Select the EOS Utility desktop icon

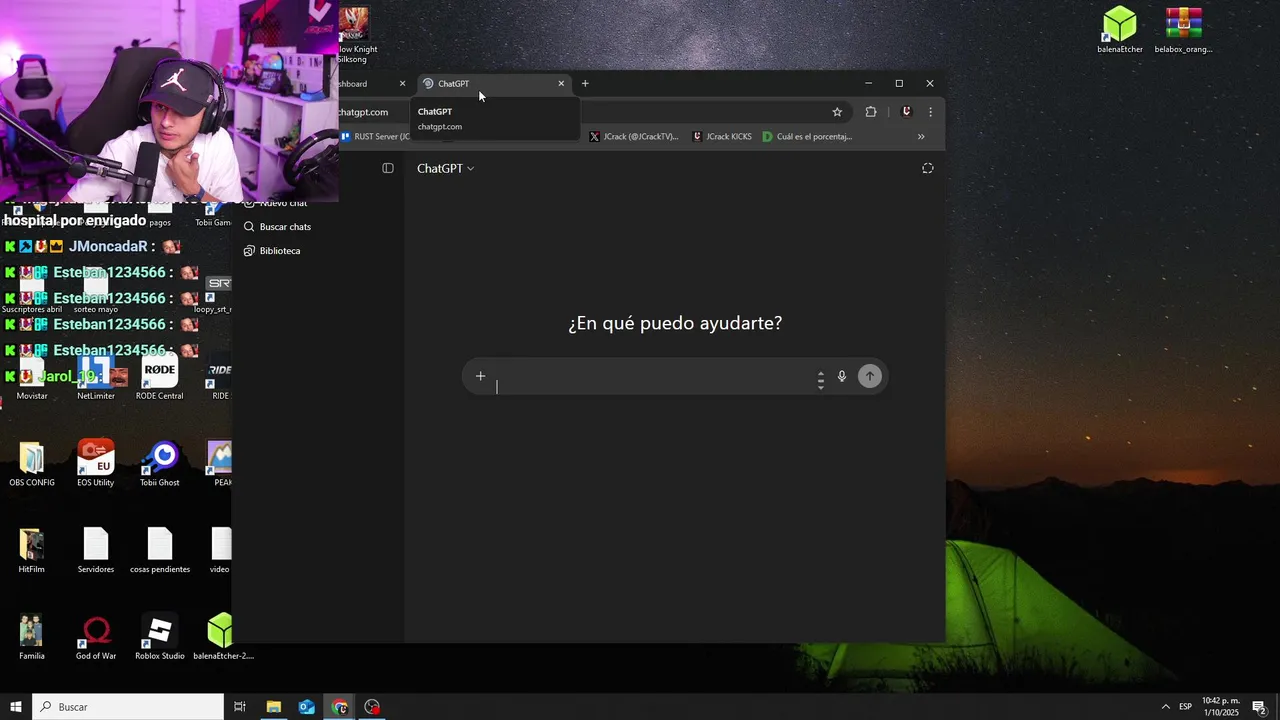coord(96,464)
